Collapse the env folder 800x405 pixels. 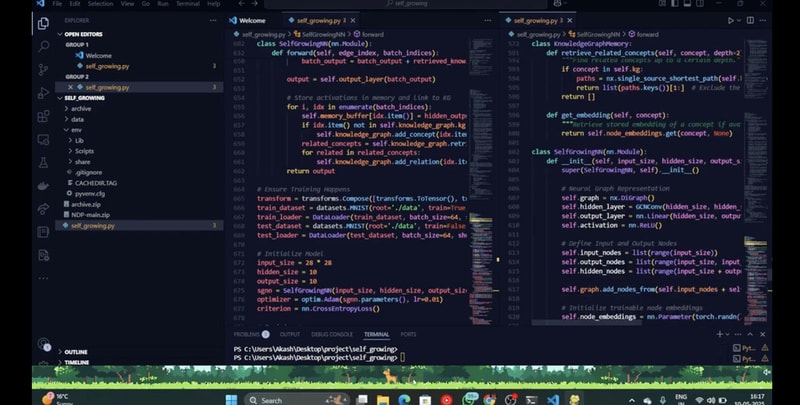pos(76,130)
